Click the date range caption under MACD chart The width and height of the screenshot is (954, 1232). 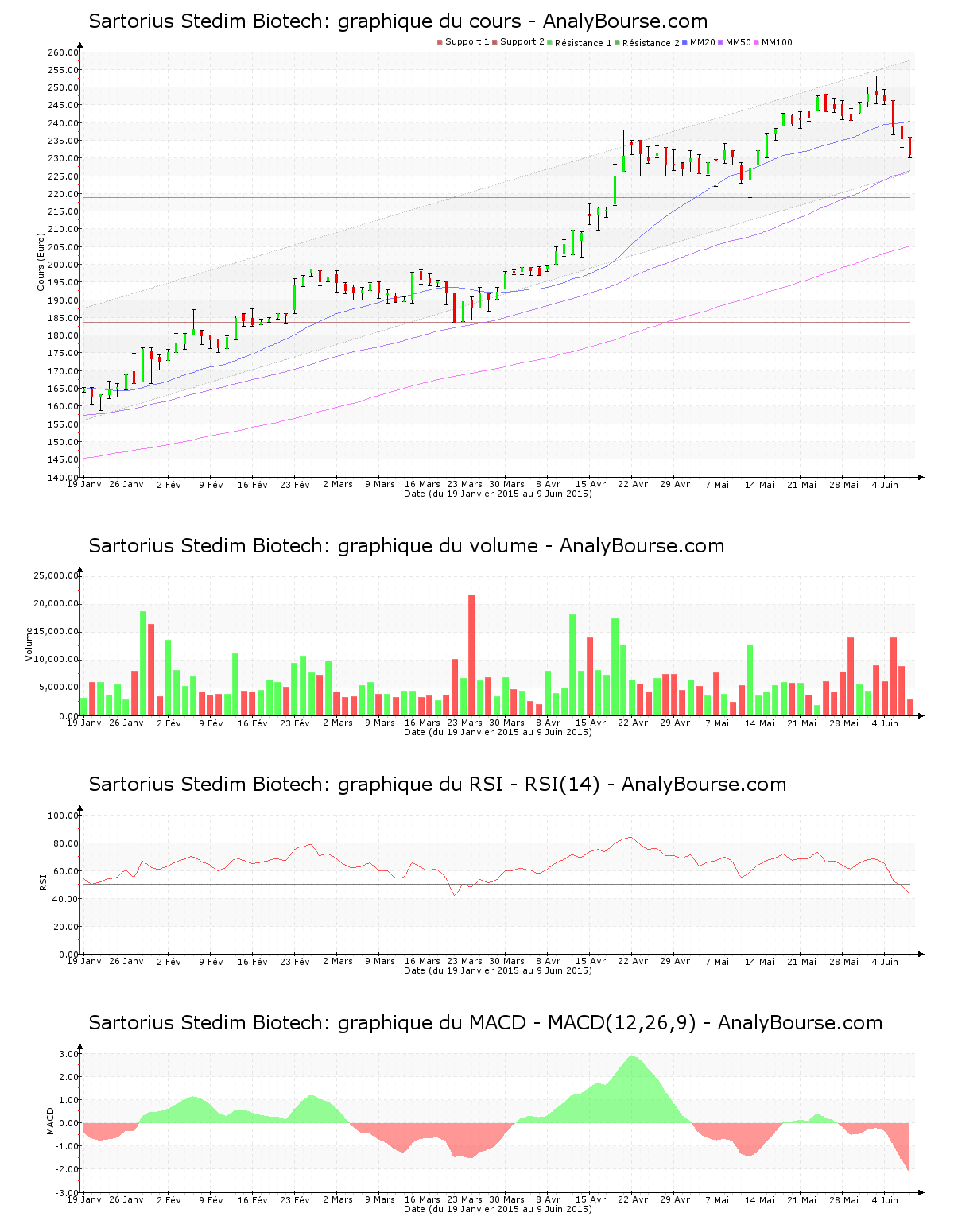pos(498,1209)
